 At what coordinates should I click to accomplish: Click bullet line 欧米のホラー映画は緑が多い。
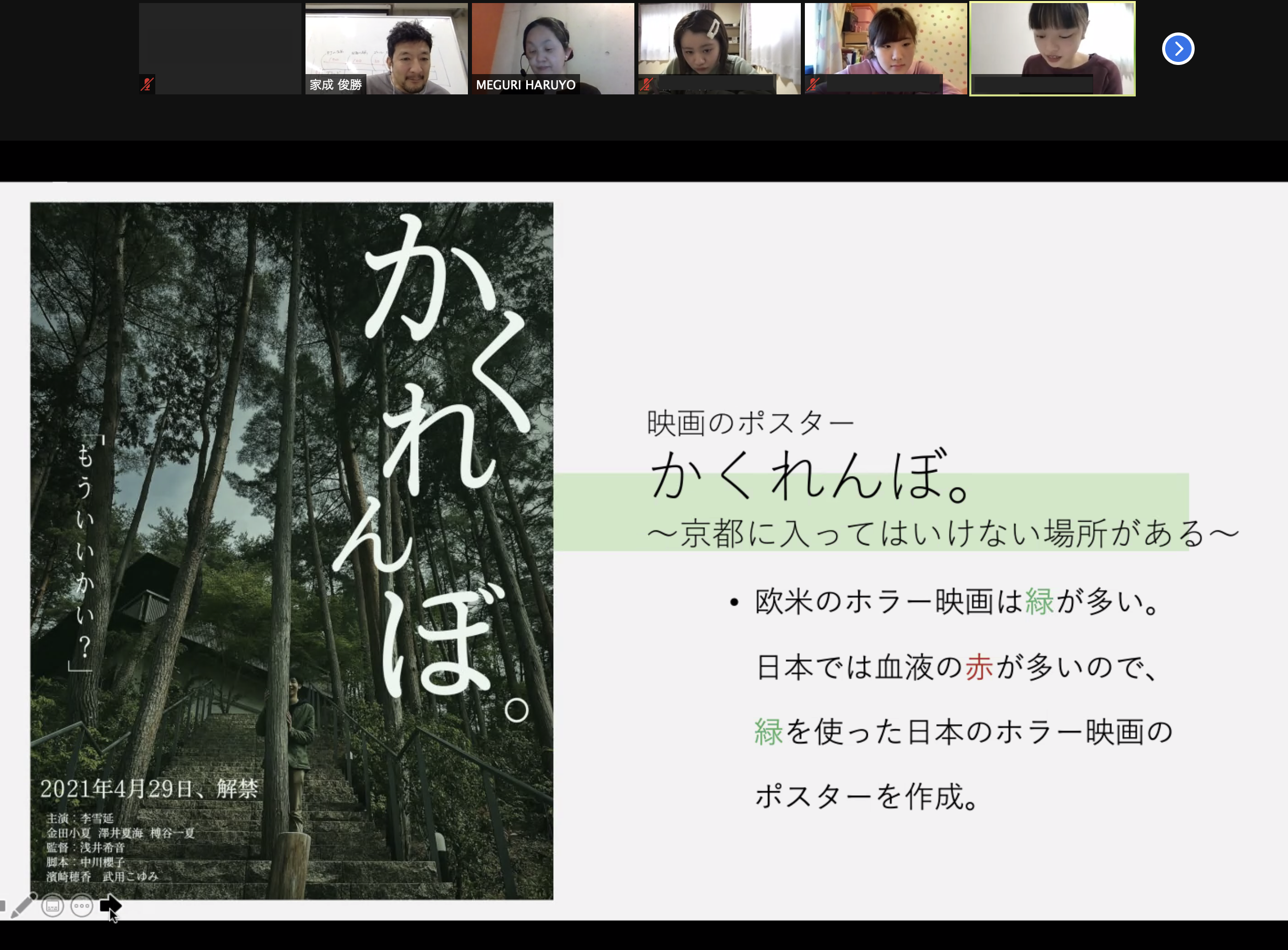(958, 602)
